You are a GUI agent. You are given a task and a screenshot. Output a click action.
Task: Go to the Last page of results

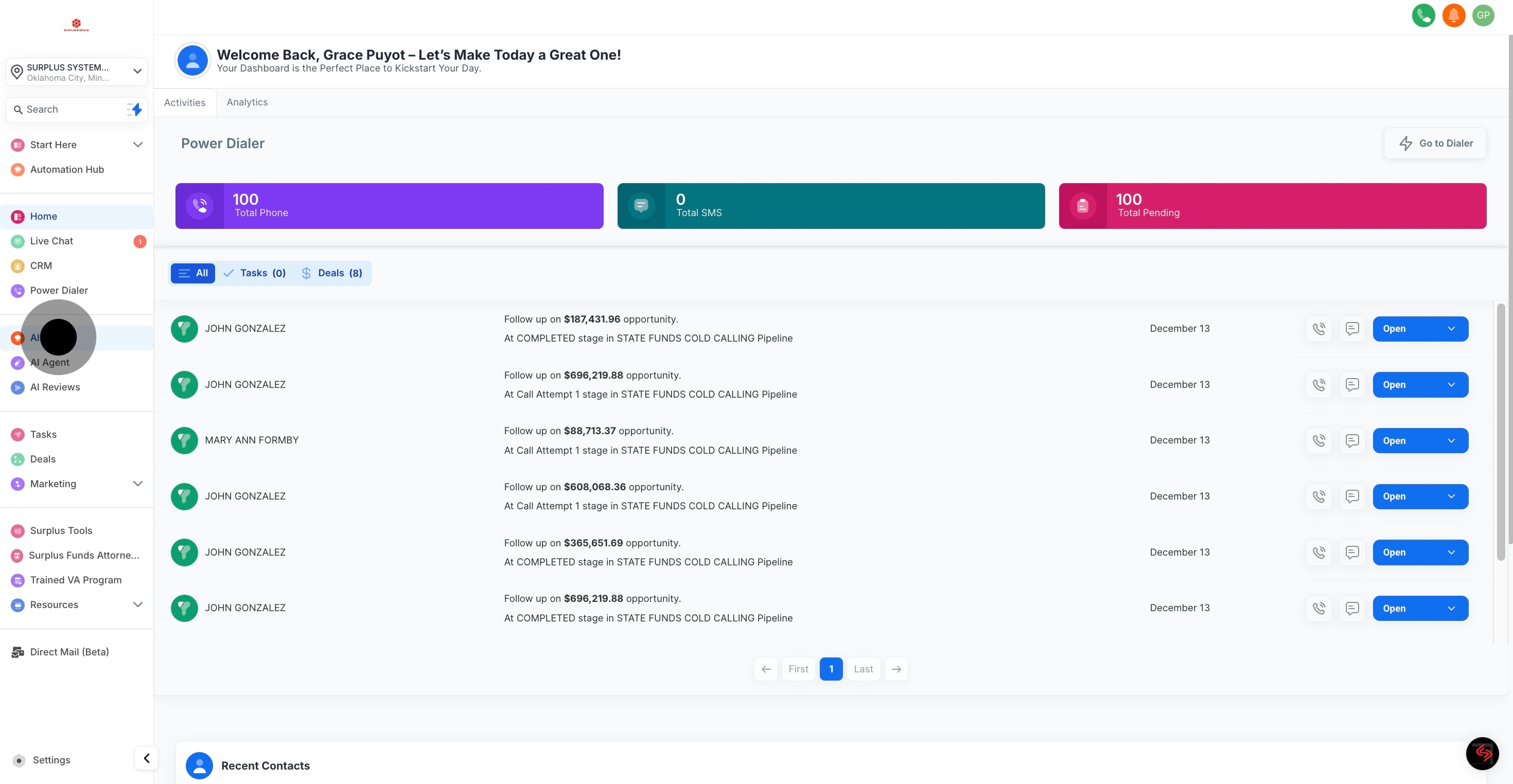[x=863, y=669]
